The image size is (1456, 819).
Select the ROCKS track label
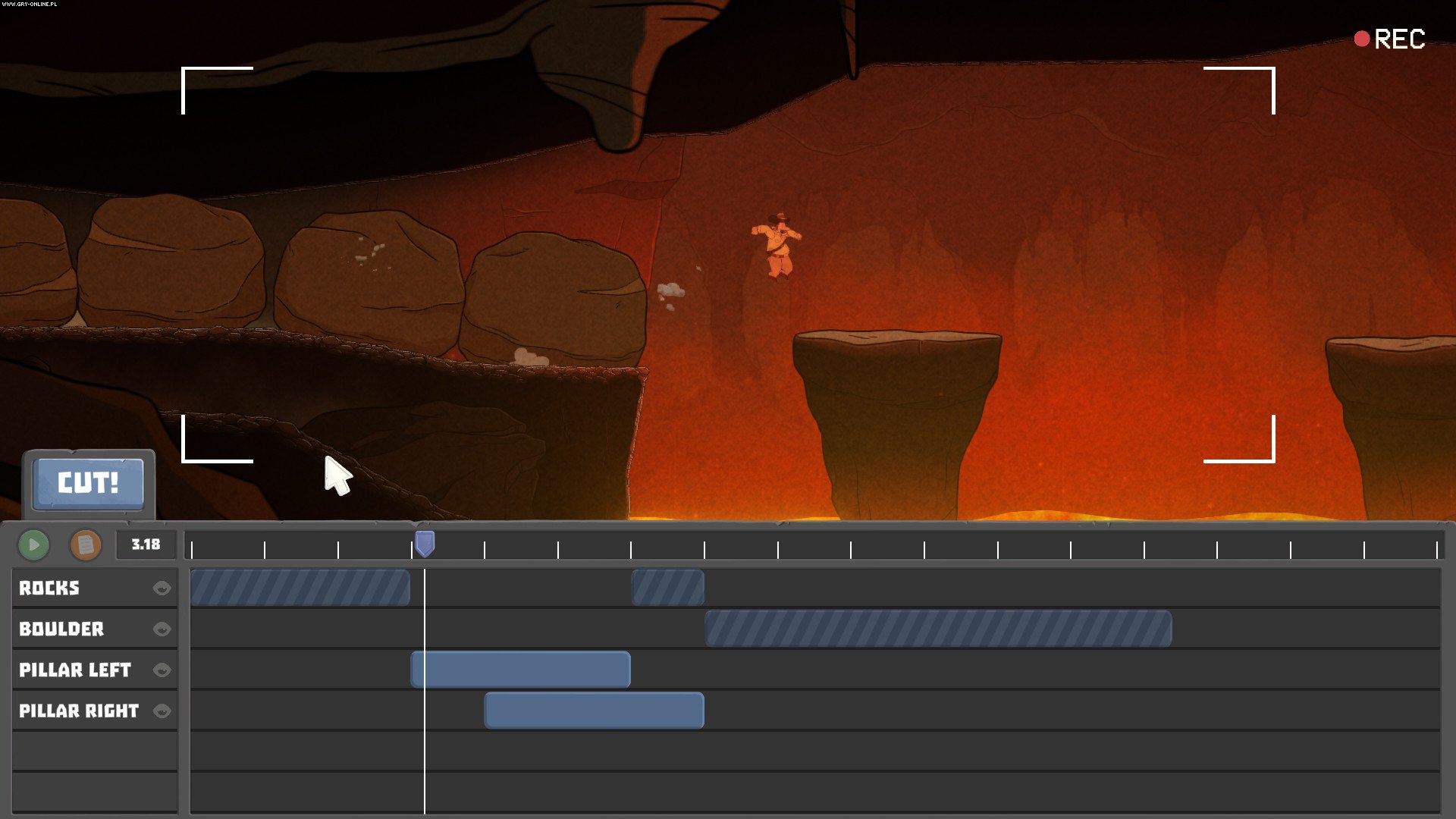(49, 588)
